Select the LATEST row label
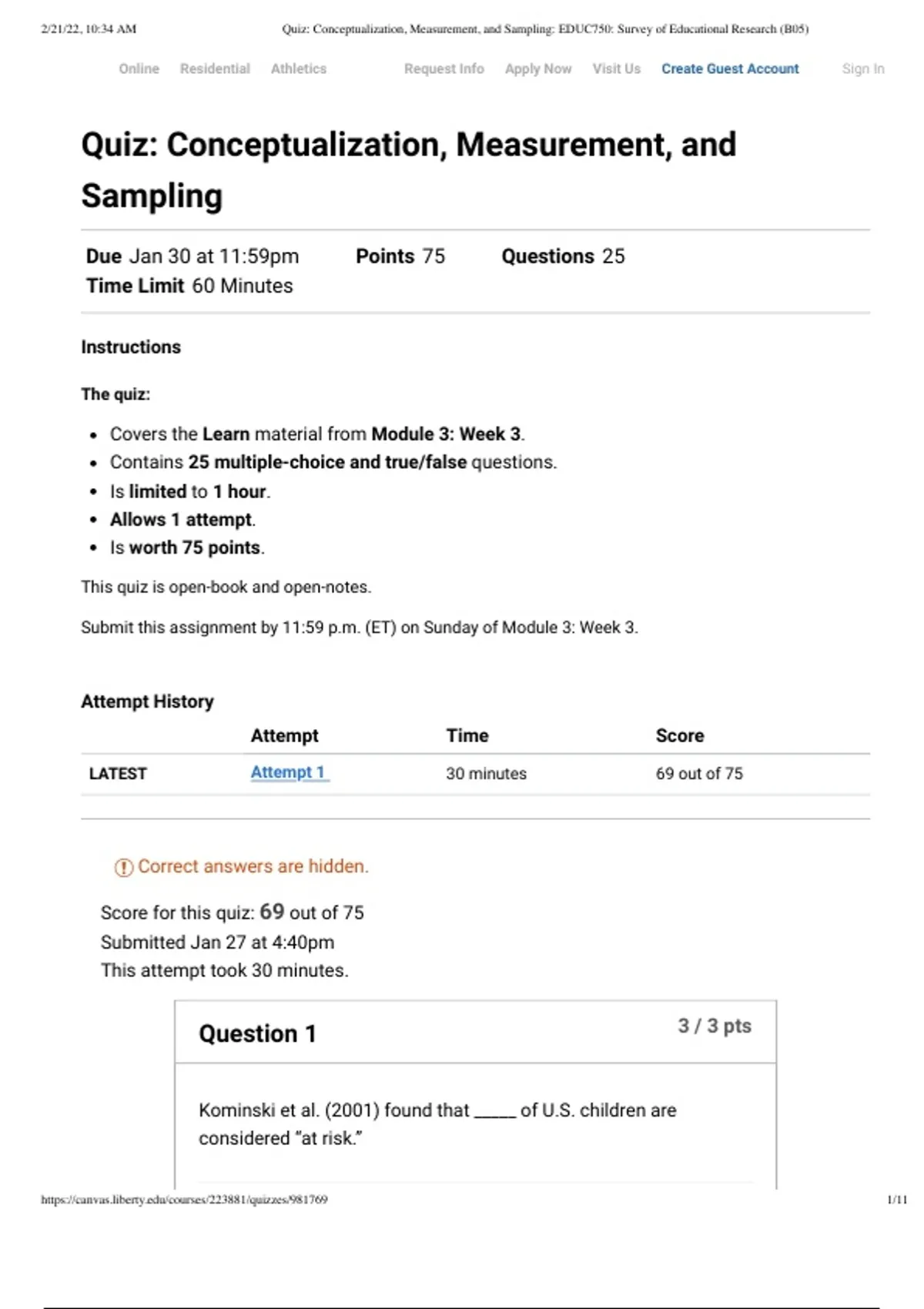The height and width of the screenshot is (1309, 924). [118, 773]
